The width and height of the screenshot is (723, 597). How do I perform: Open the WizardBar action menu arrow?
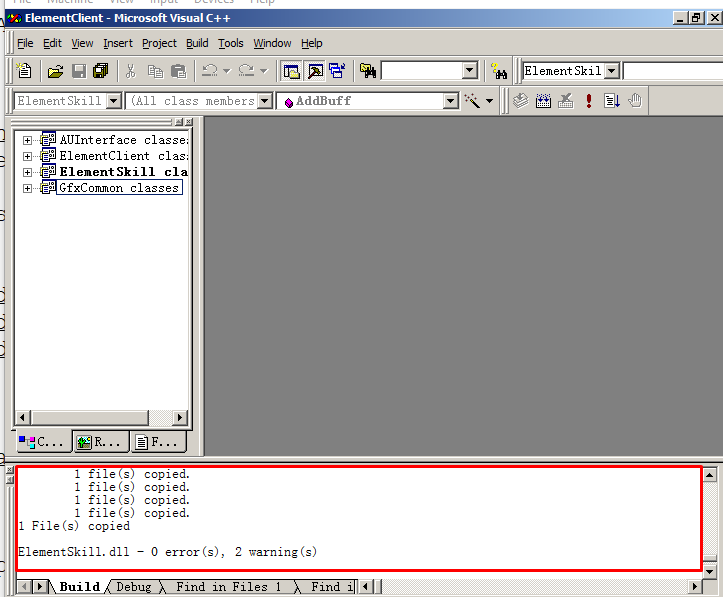pyautogui.click(x=489, y=100)
